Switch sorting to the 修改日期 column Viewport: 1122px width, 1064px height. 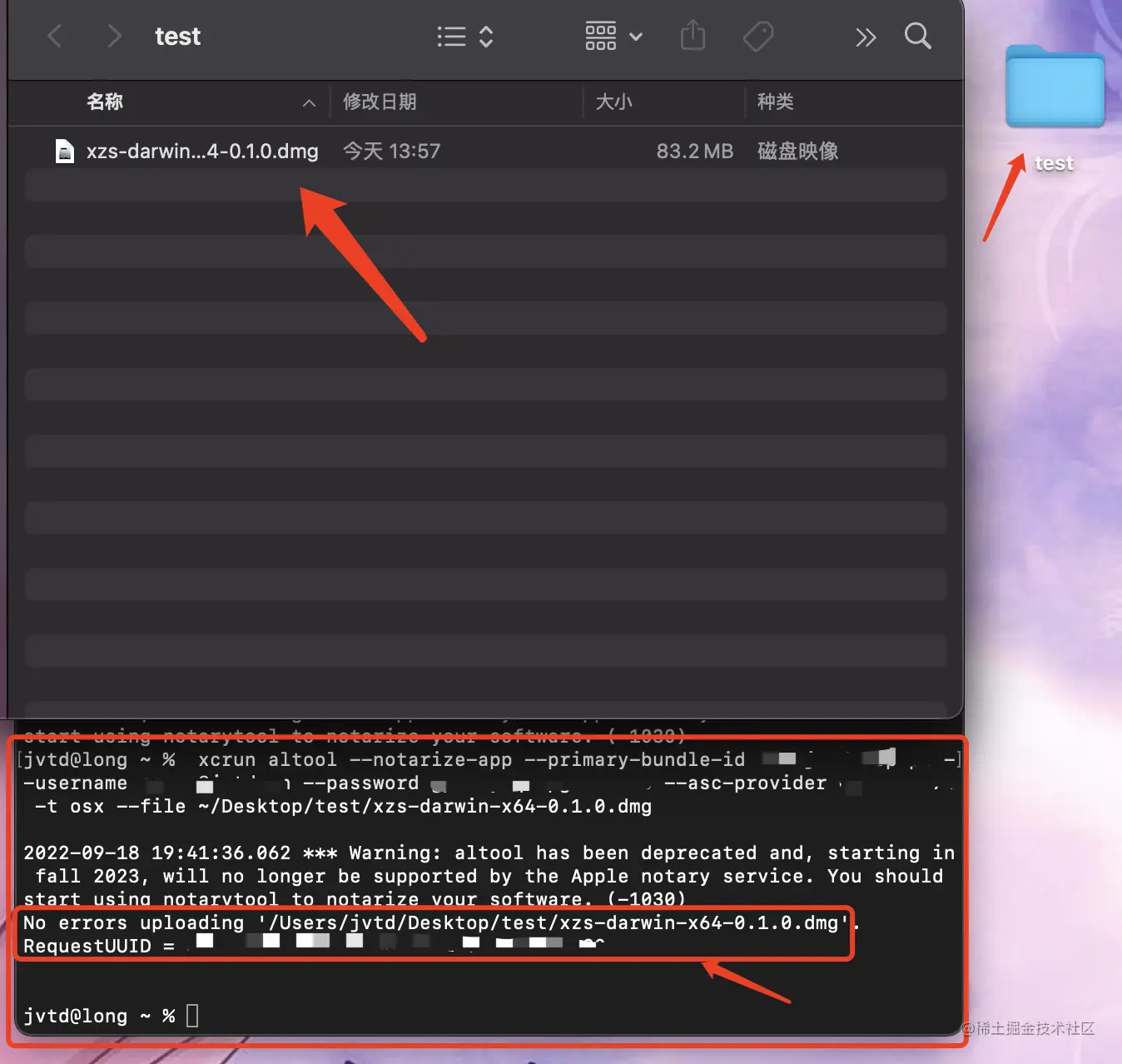pyautogui.click(x=380, y=102)
